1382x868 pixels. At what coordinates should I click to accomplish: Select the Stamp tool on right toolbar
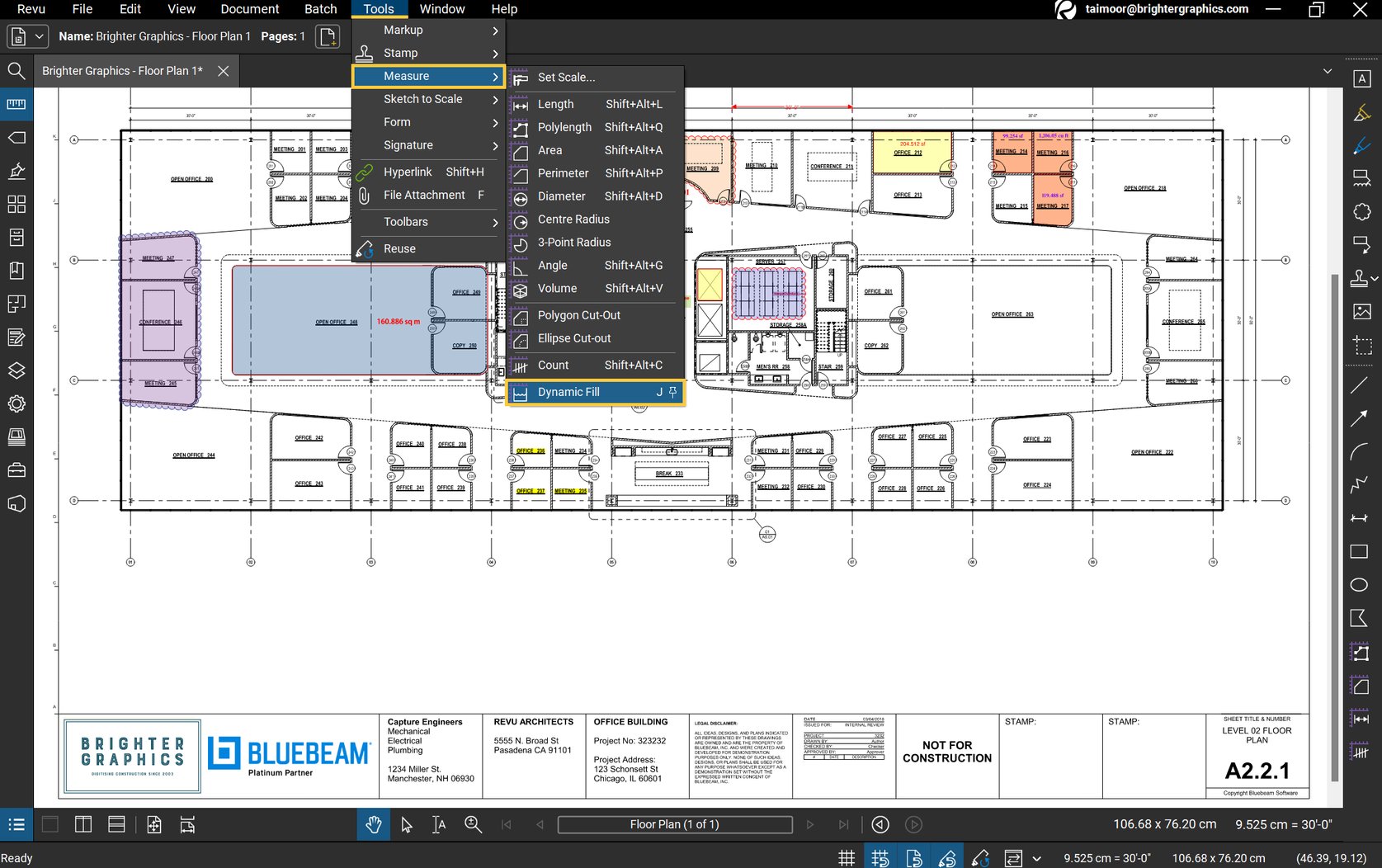[x=1359, y=278]
